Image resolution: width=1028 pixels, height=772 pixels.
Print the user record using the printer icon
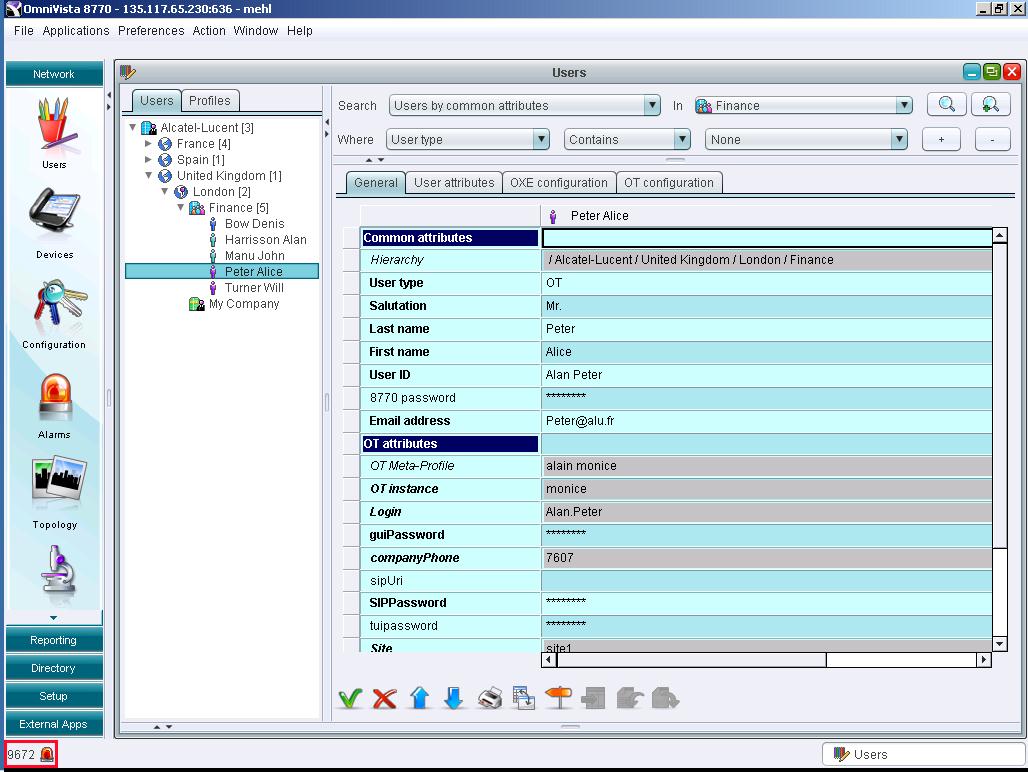point(489,697)
